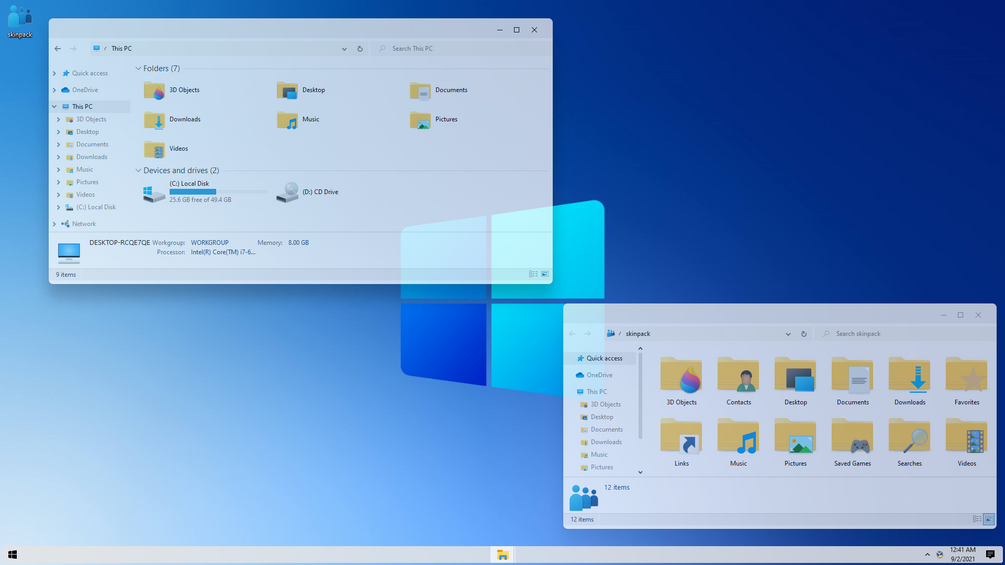Open the Saved Games folder in skinpack
Viewport: 1005px width, 565px height.
(852, 443)
